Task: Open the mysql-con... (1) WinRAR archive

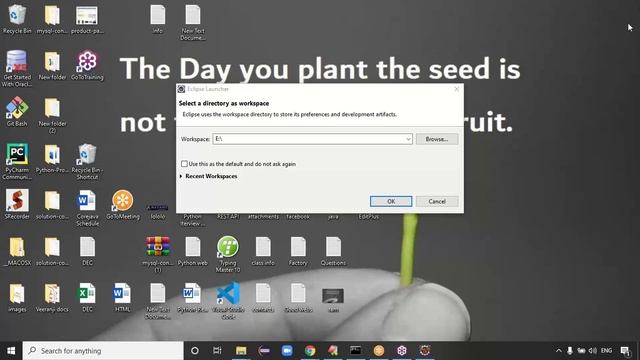Action: coord(158,255)
